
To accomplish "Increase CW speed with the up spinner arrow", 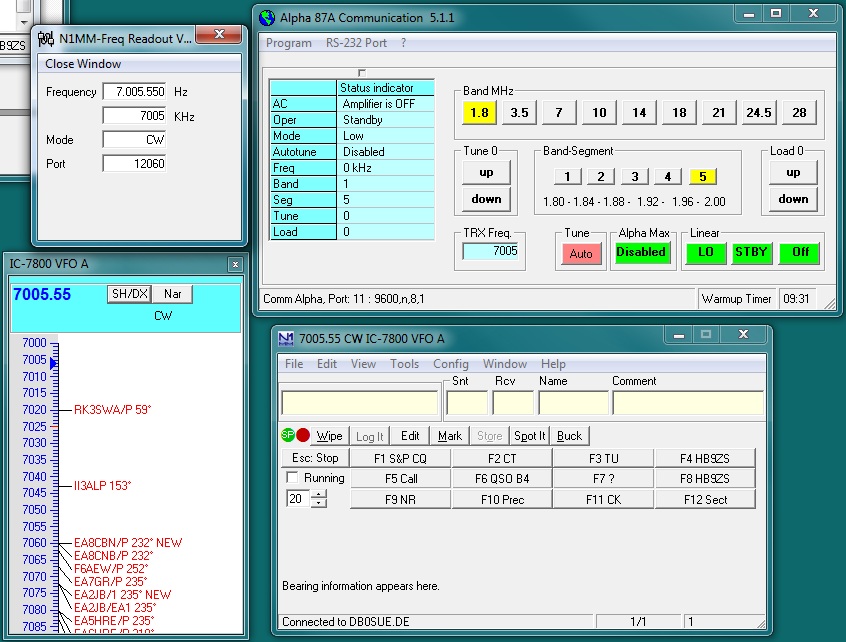I will point(319,494).
